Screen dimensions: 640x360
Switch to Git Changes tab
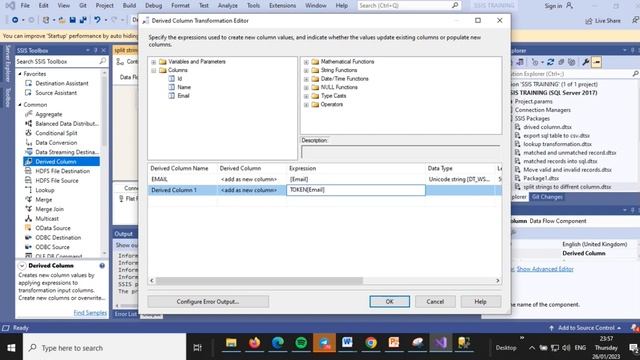click(x=547, y=197)
